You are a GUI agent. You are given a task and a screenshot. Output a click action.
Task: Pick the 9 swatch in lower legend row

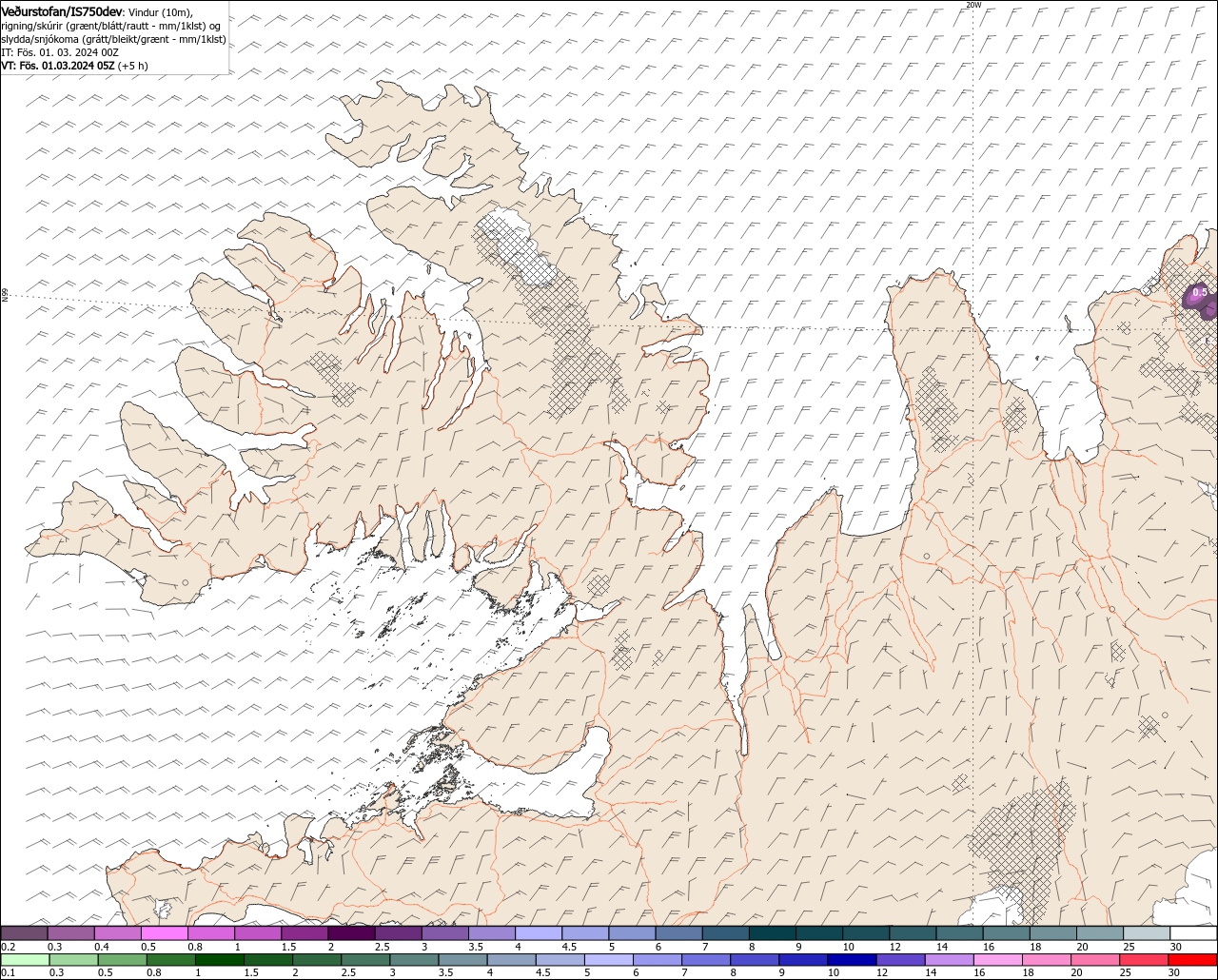point(803,959)
